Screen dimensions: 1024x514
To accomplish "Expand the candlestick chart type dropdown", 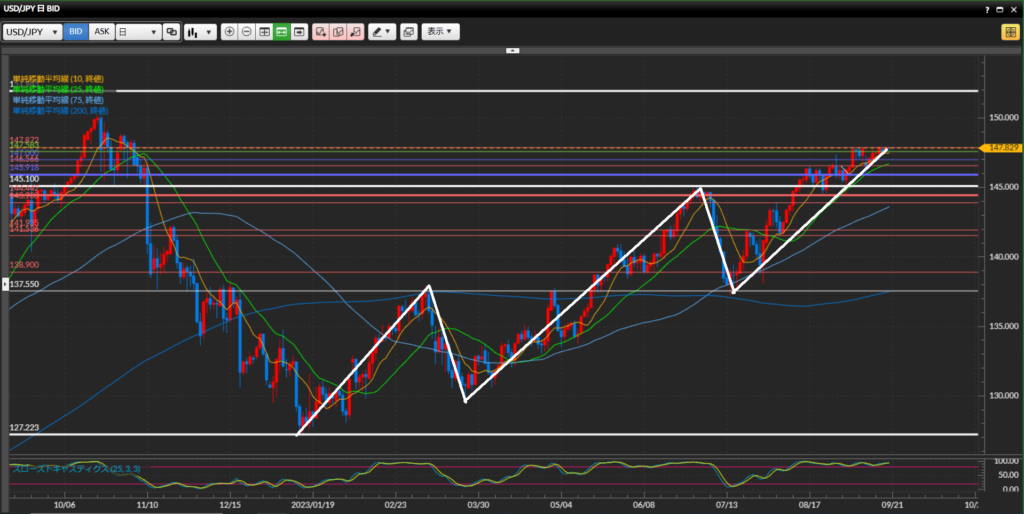I will [x=200, y=32].
